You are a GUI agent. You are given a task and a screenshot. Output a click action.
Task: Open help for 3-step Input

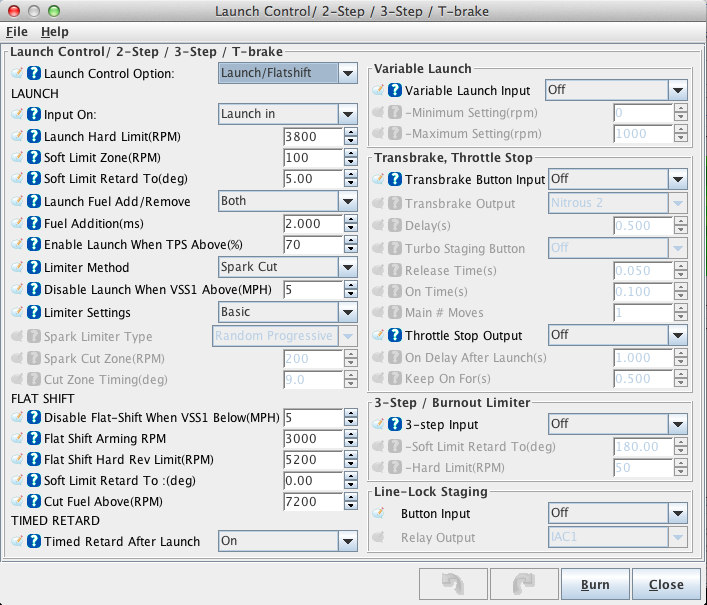pos(394,424)
